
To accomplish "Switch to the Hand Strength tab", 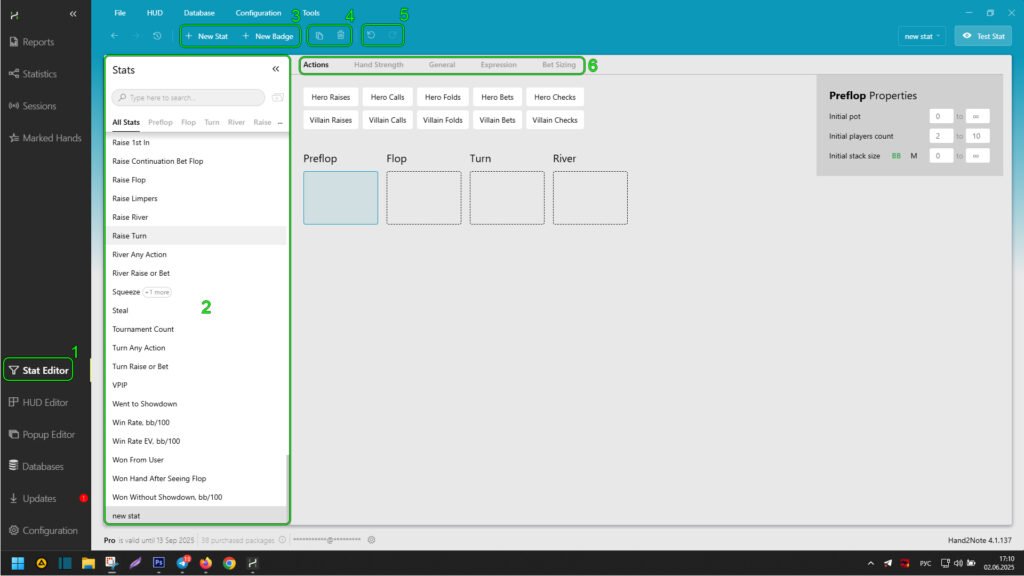I will 379,65.
